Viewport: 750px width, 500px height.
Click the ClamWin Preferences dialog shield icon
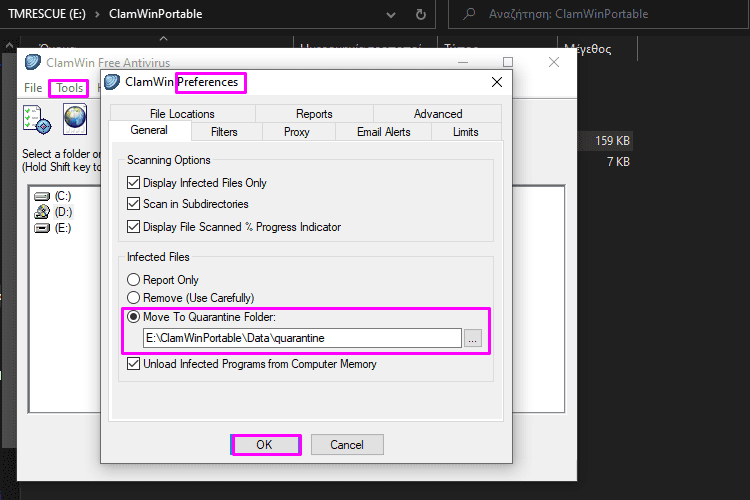112,82
